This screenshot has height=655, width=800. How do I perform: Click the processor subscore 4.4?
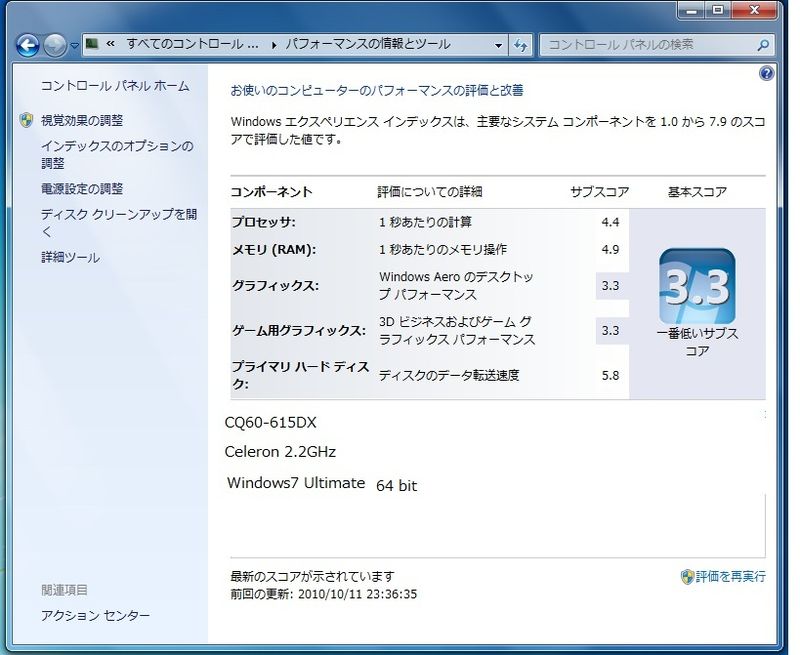tap(610, 222)
